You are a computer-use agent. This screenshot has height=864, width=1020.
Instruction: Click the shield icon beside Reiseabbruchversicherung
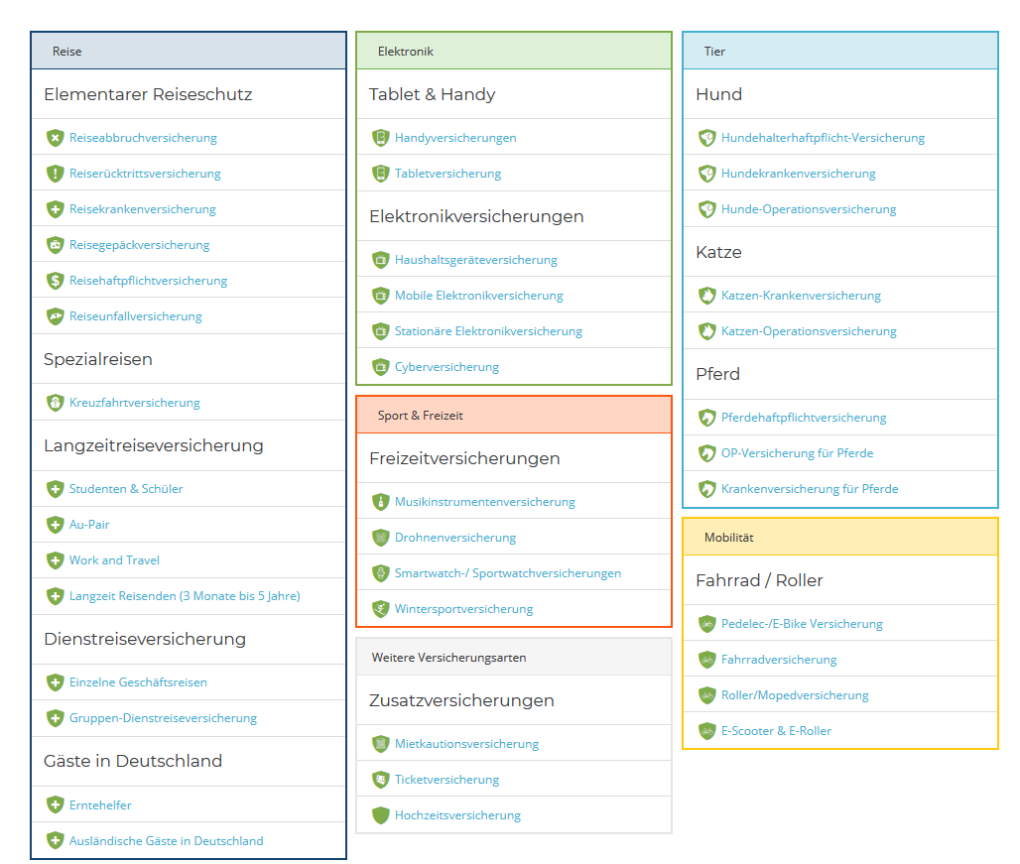click(x=55, y=138)
